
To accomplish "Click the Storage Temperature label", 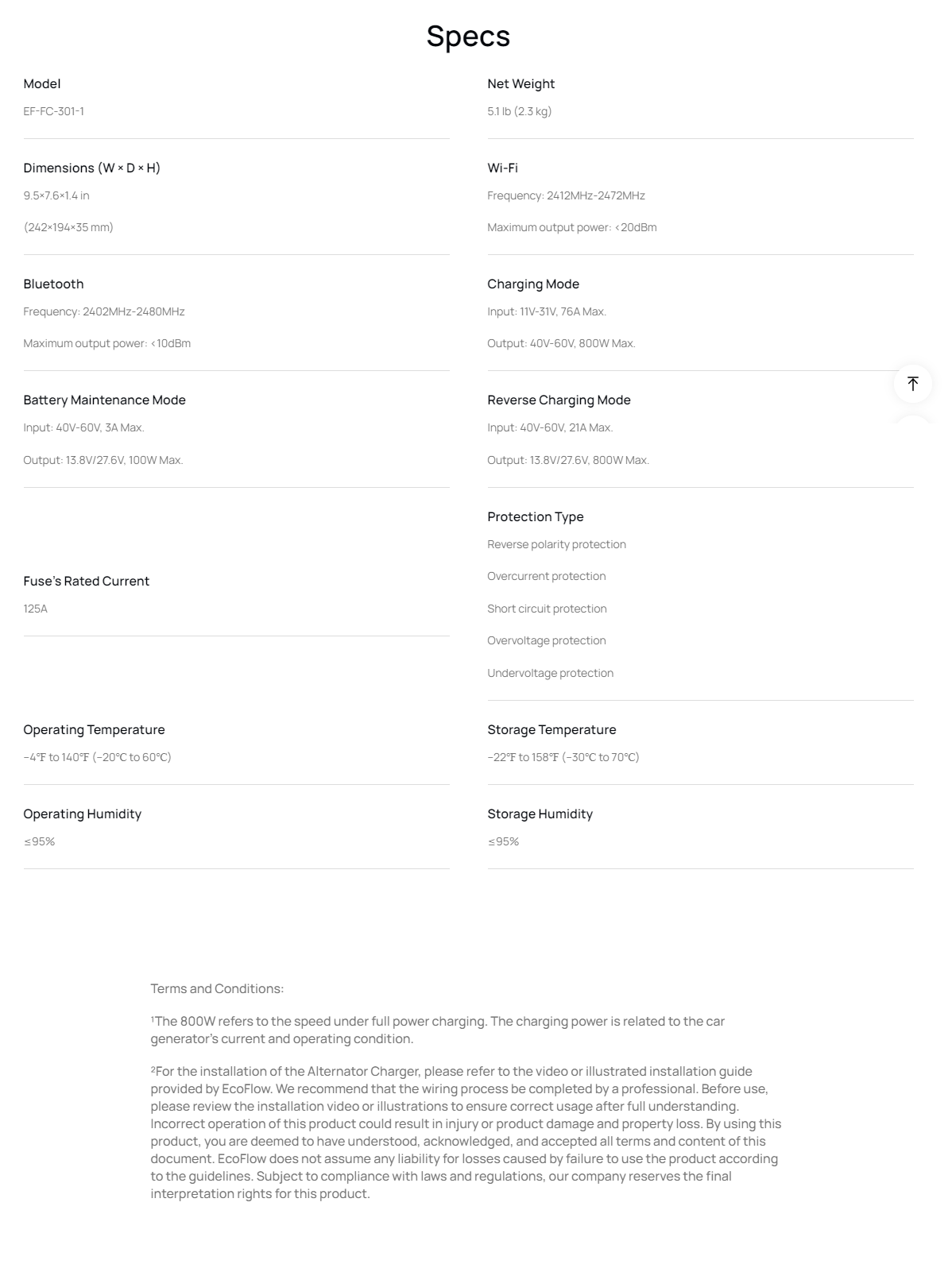I will click(x=551, y=730).
